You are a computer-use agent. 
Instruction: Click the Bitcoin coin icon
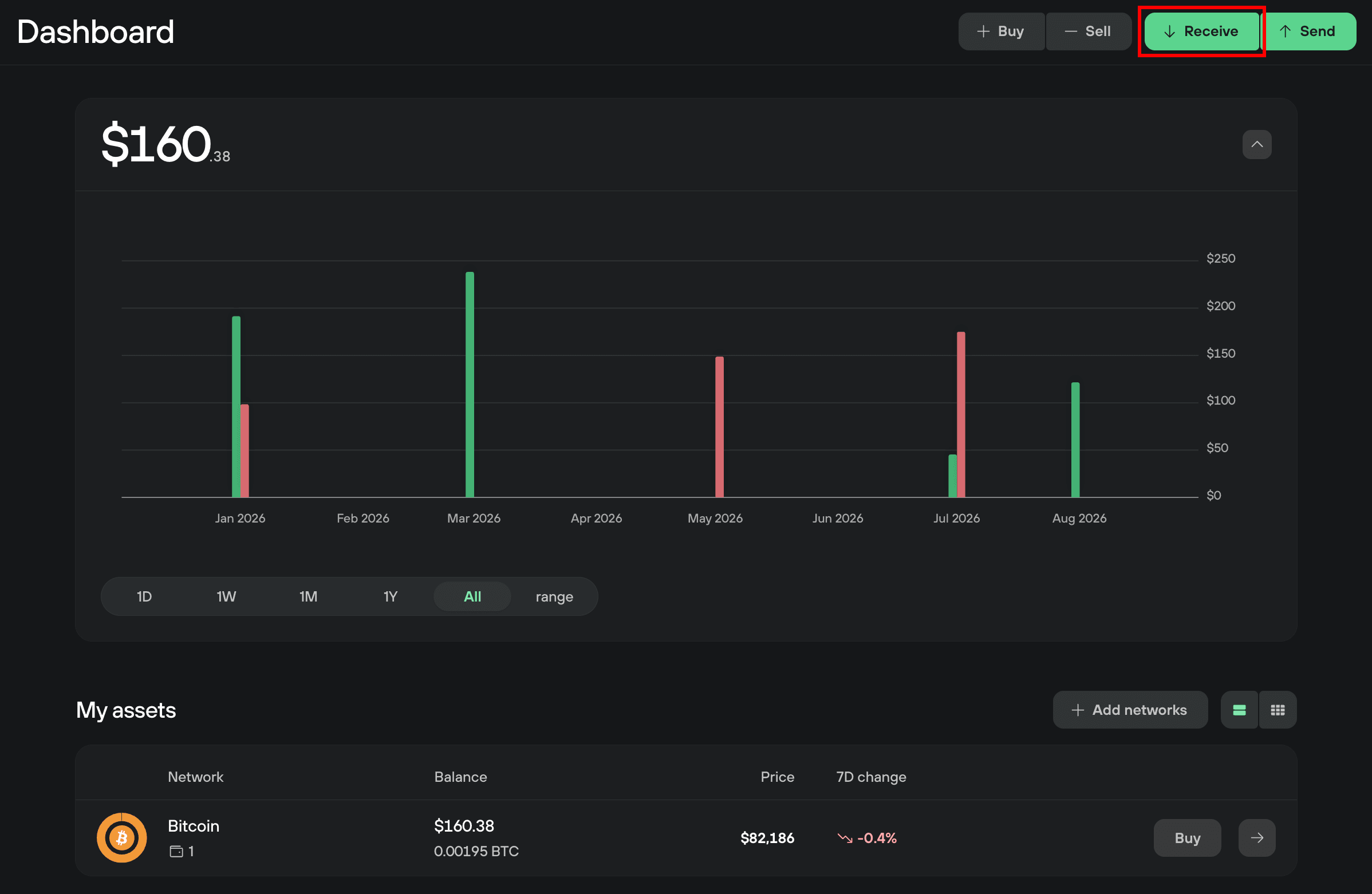click(121, 837)
